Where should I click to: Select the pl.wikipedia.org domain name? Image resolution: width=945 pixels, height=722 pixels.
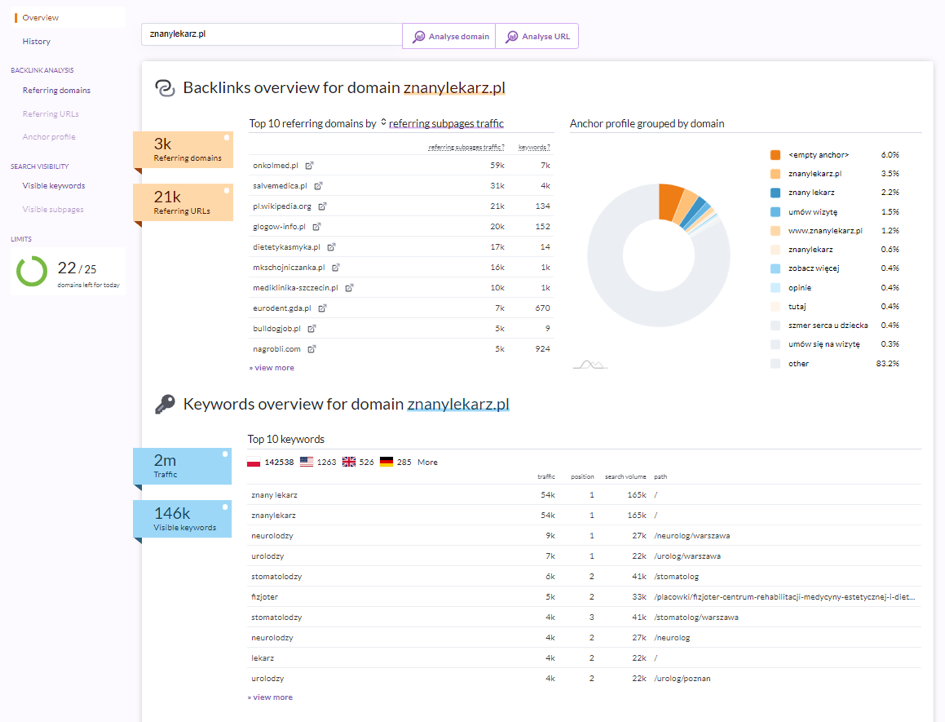[282, 206]
